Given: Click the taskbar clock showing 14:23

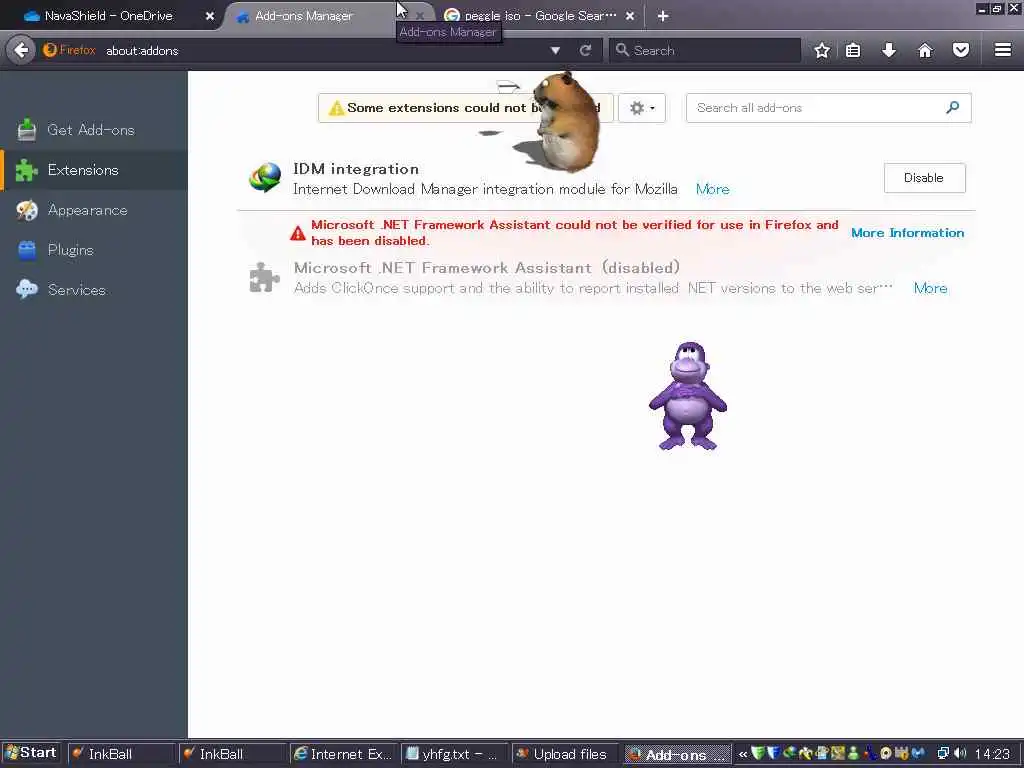Looking at the screenshot, I should click(992, 754).
